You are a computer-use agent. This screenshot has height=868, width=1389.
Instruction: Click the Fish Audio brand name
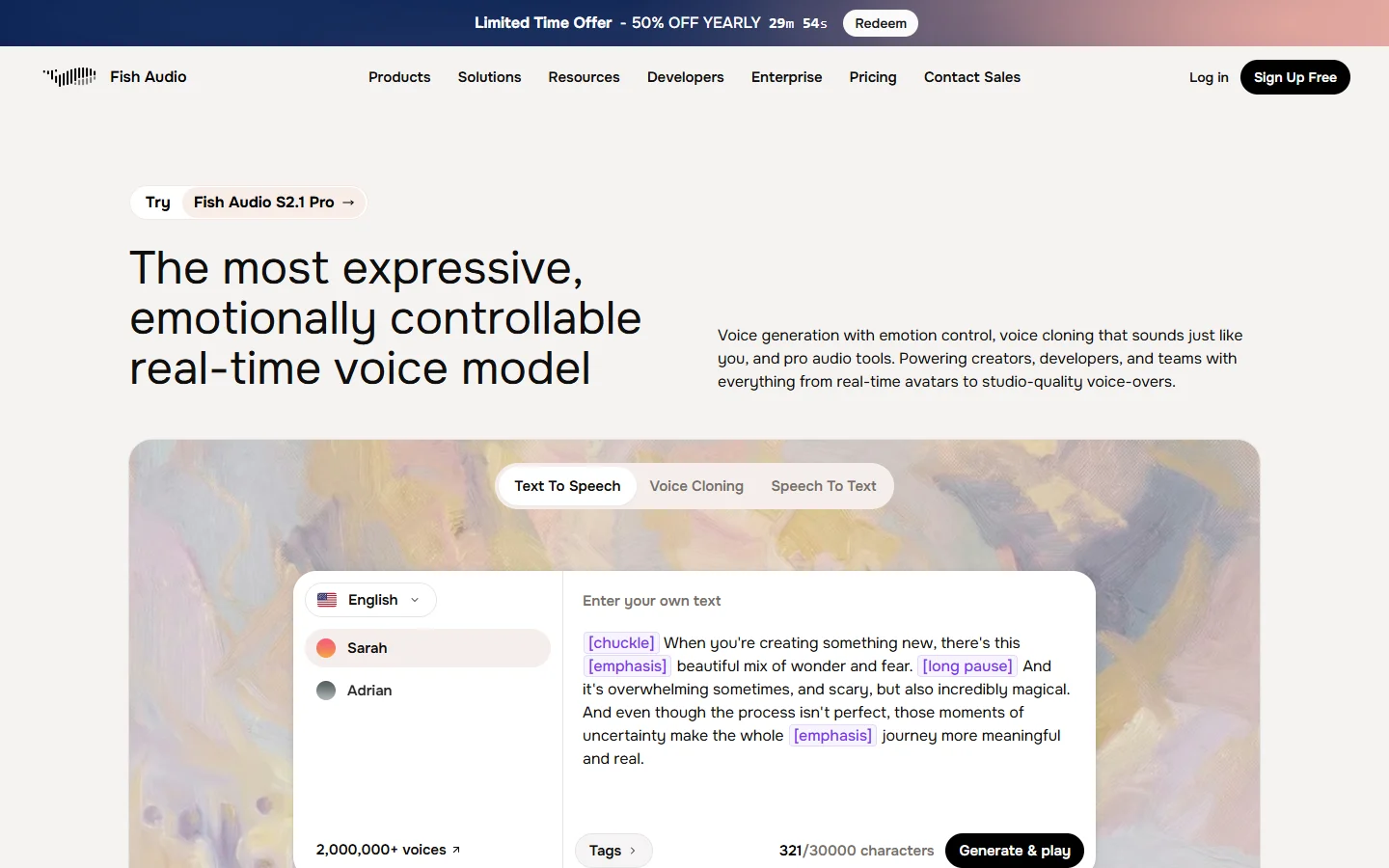[x=149, y=77]
